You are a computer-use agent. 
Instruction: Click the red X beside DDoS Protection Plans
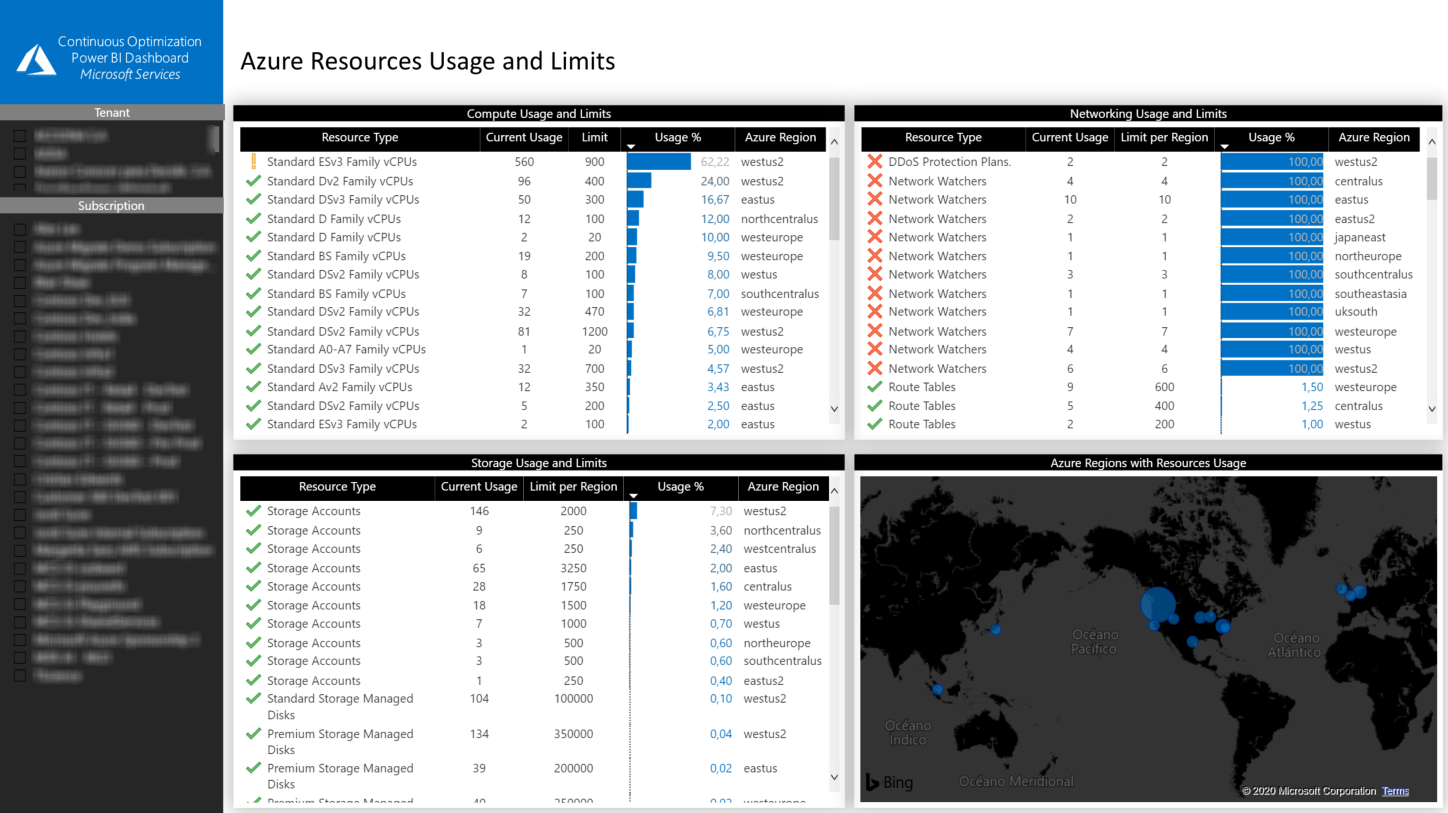[x=875, y=161]
